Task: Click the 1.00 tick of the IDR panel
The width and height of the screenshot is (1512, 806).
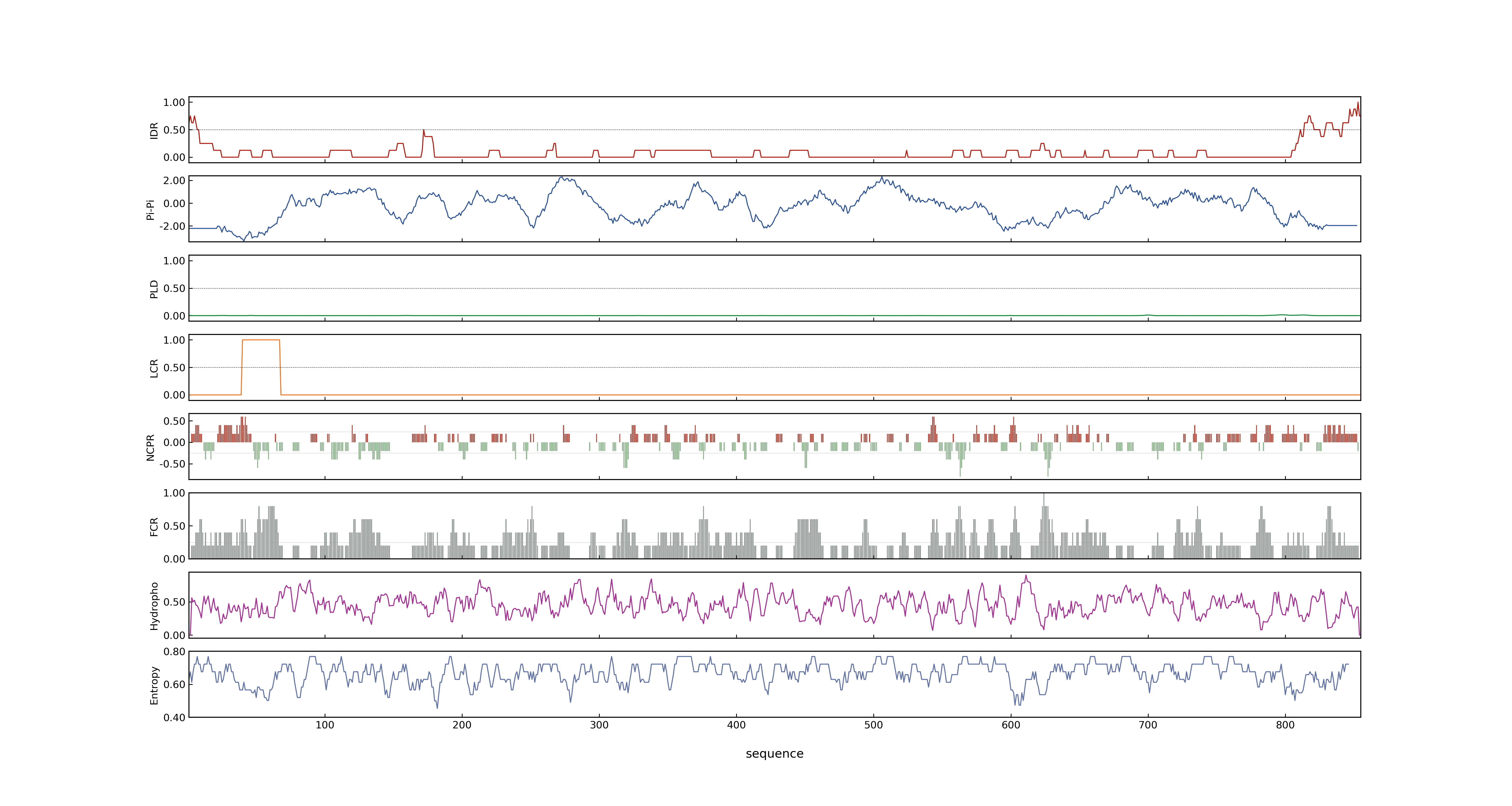Action: pyautogui.click(x=174, y=103)
